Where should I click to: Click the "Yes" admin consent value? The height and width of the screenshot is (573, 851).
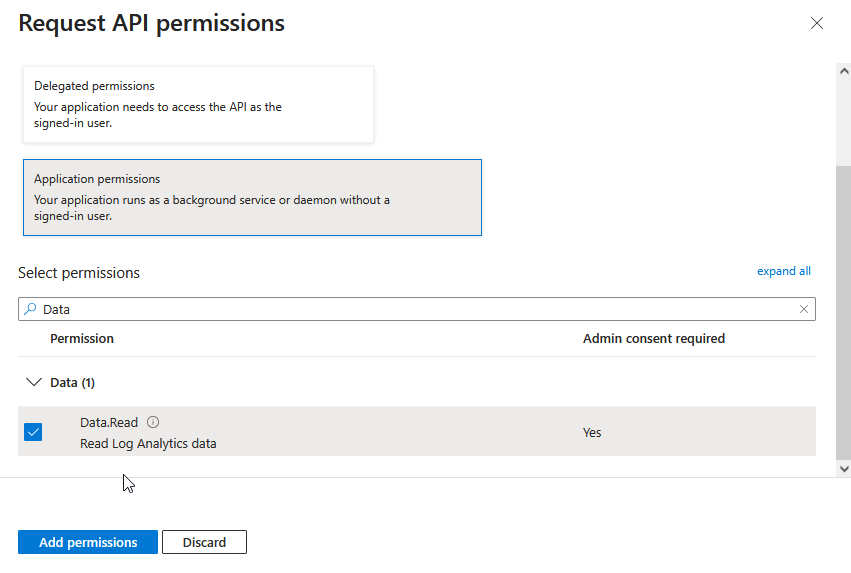click(x=592, y=433)
